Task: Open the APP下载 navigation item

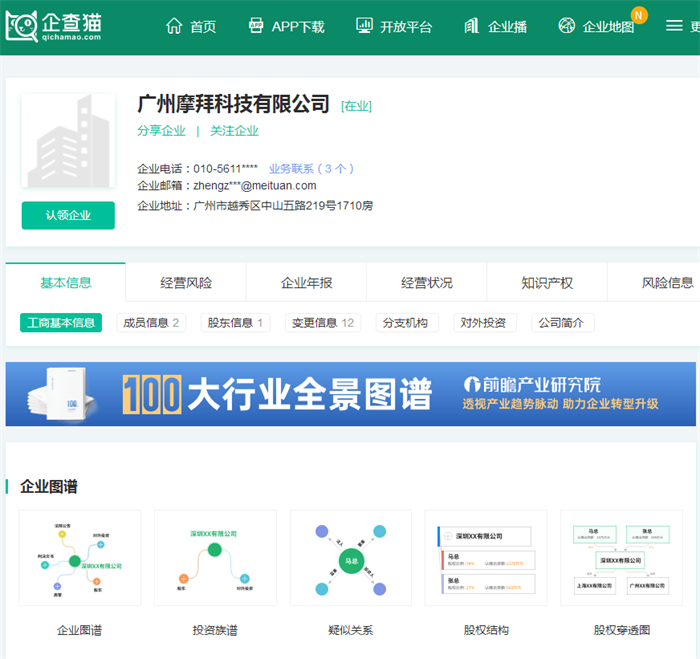Action: (x=298, y=27)
